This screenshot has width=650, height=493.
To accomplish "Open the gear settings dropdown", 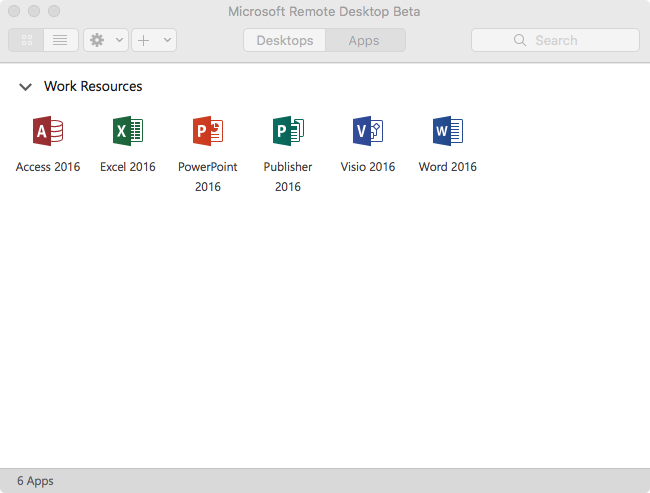I will point(106,40).
